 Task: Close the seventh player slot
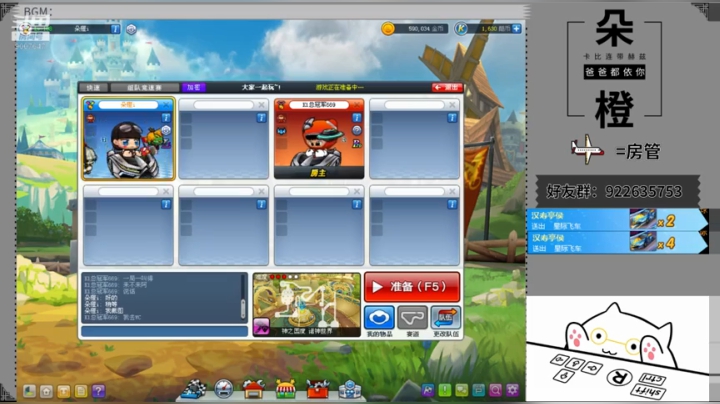[x=357, y=191]
